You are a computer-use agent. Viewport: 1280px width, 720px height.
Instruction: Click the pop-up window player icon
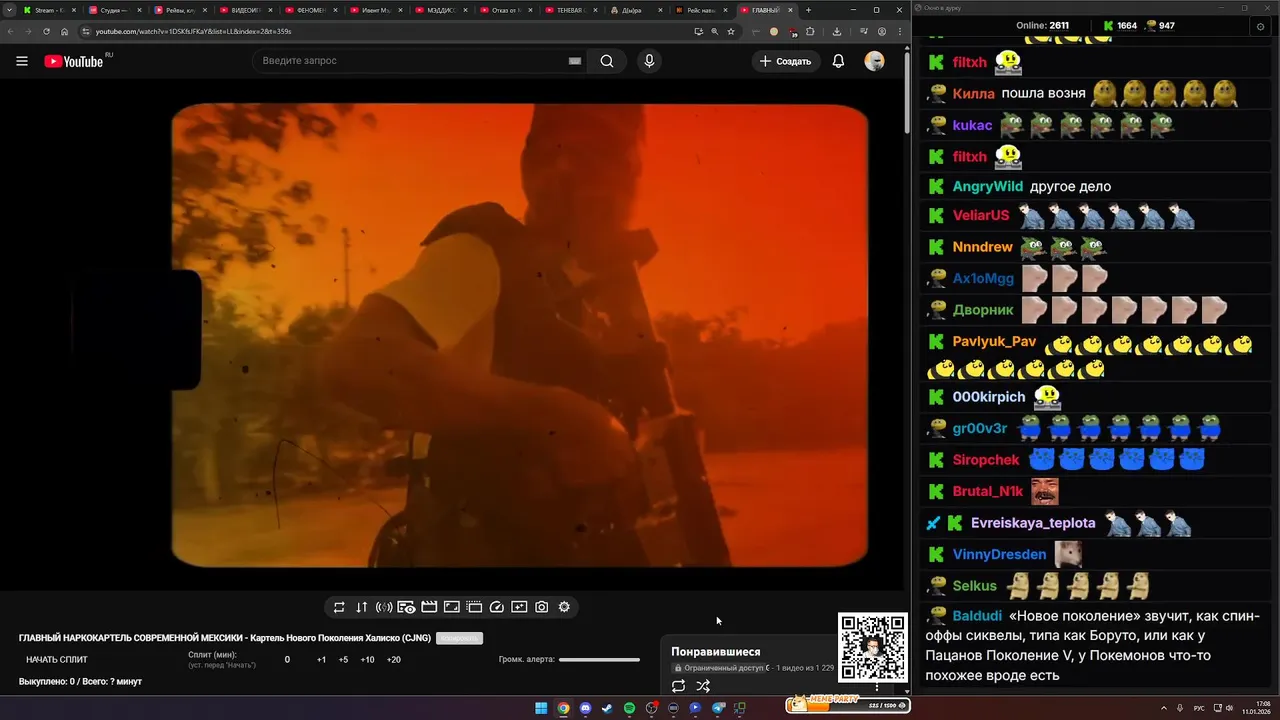(x=474, y=607)
